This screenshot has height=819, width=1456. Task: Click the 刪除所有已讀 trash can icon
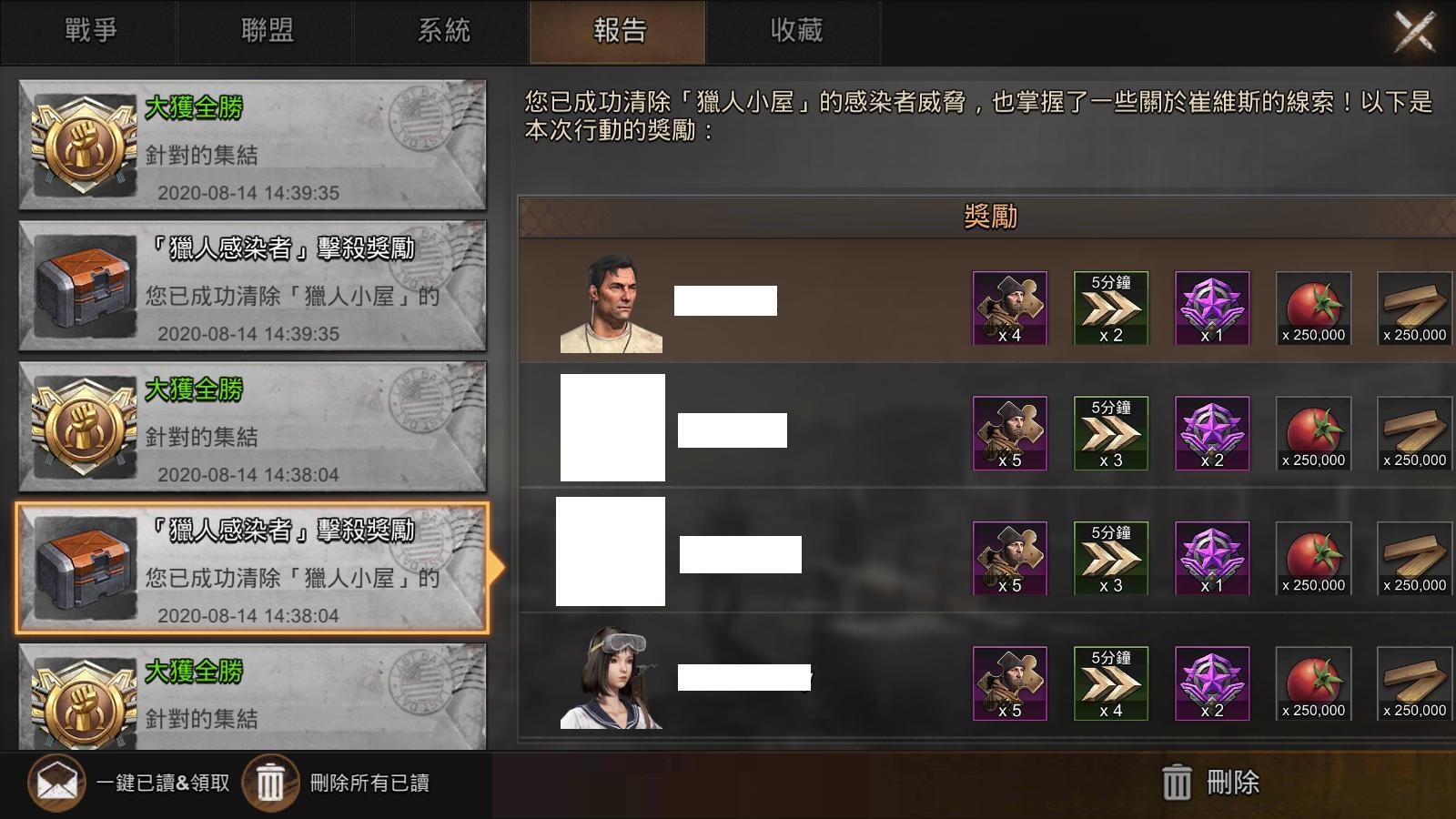coord(270,783)
